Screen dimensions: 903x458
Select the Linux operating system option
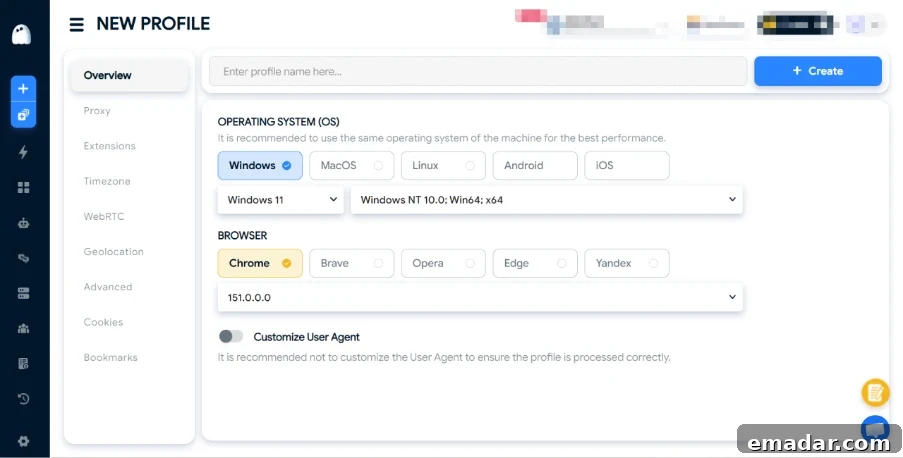[443, 165]
